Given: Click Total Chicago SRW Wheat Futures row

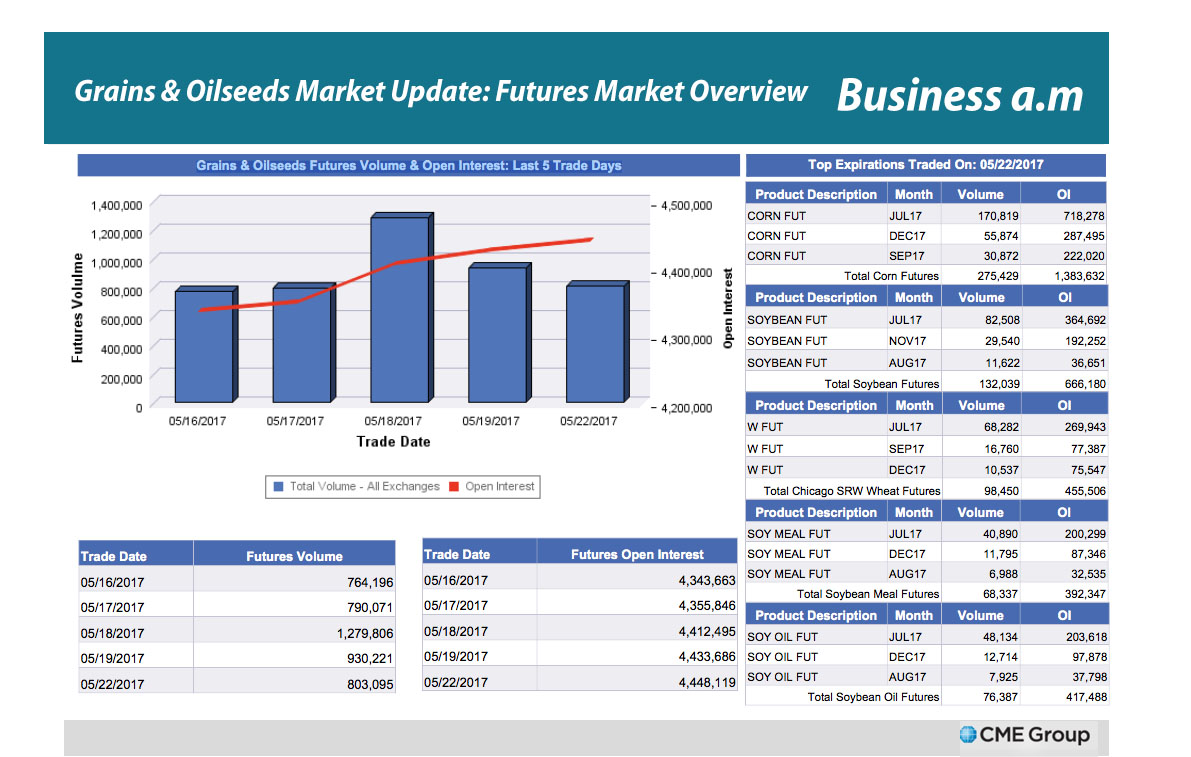Looking at the screenshot, I should coord(925,491).
